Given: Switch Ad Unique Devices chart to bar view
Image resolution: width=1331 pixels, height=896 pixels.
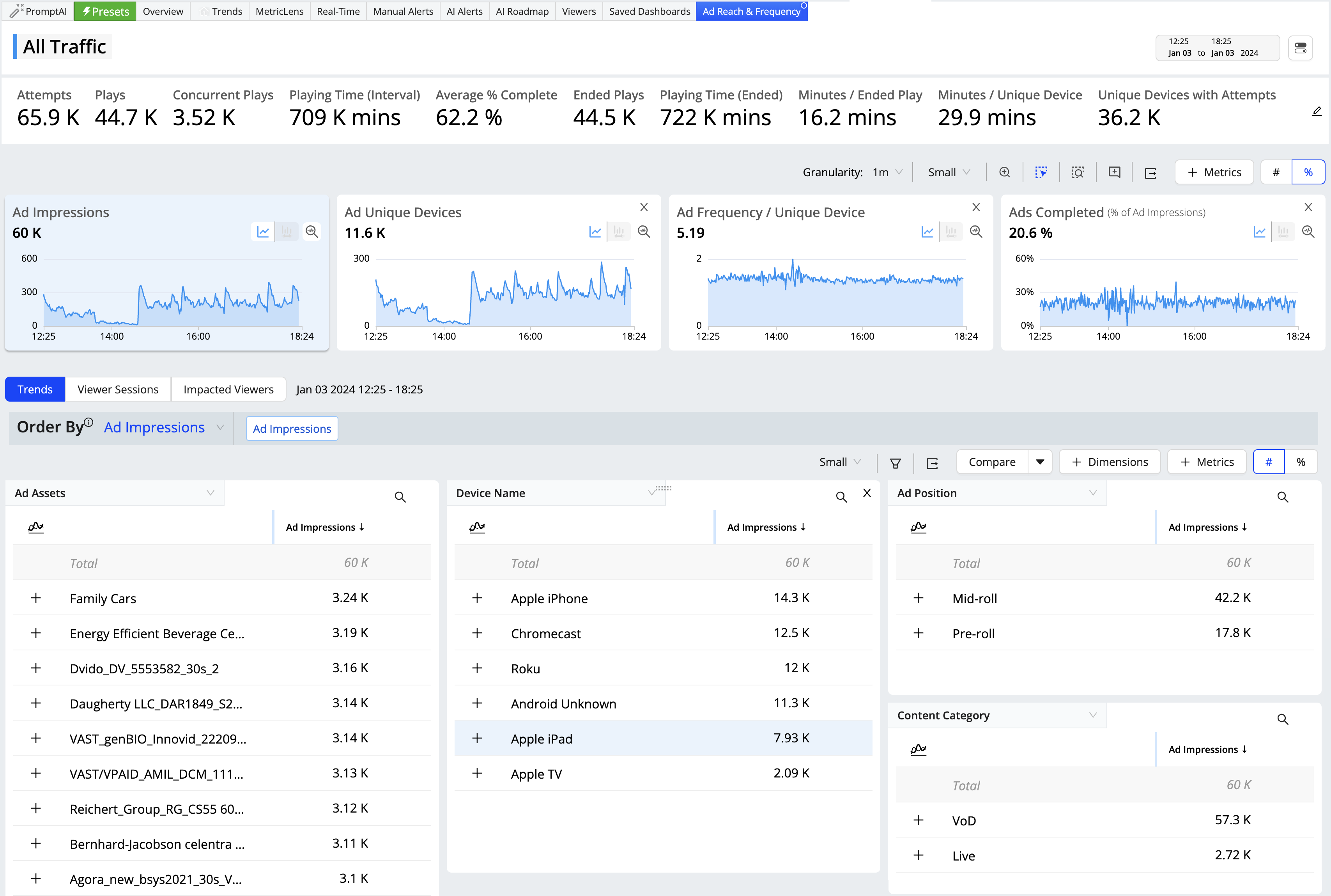Looking at the screenshot, I should click(x=619, y=232).
